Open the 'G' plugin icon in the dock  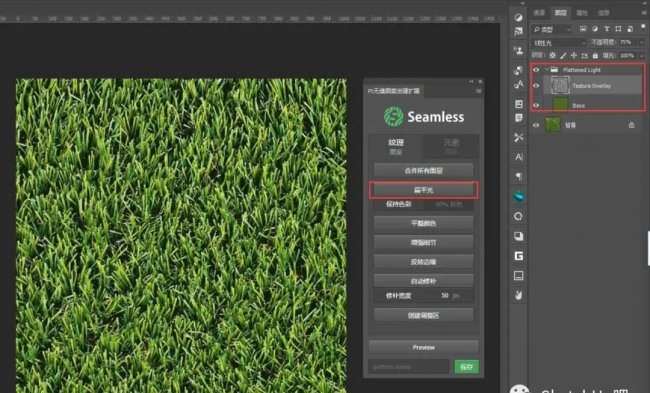point(519,256)
